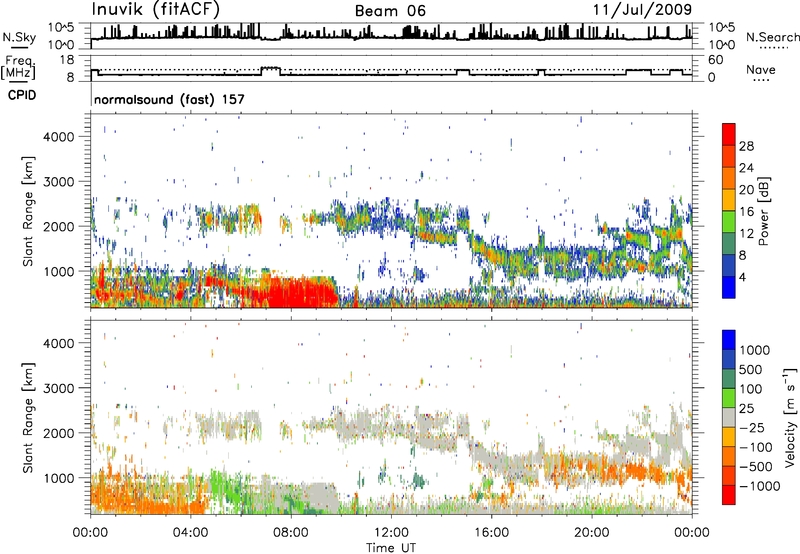Click the red high-power patch near 08:00
Viewport: 800px width, 554px height.
301,292
